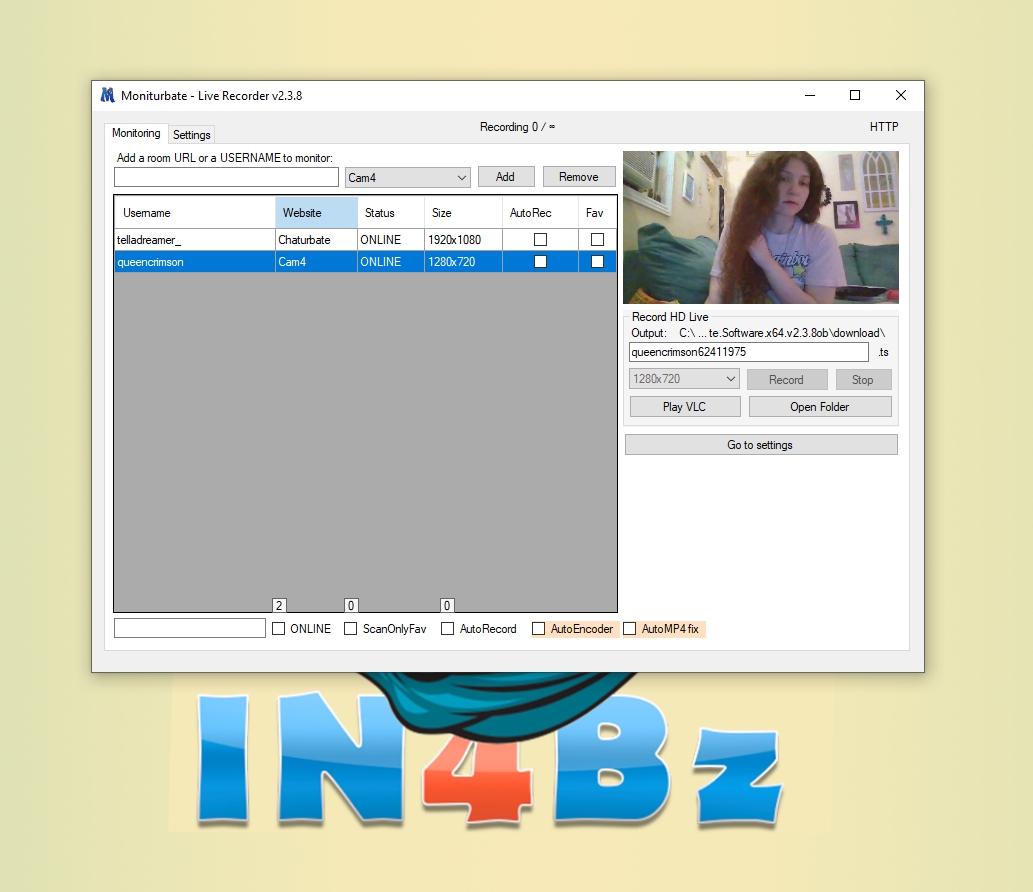The height and width of the screenshot is (892, 1033).
Task: Toggle the ONLINE filter checkbox
Action: point(279,628)
